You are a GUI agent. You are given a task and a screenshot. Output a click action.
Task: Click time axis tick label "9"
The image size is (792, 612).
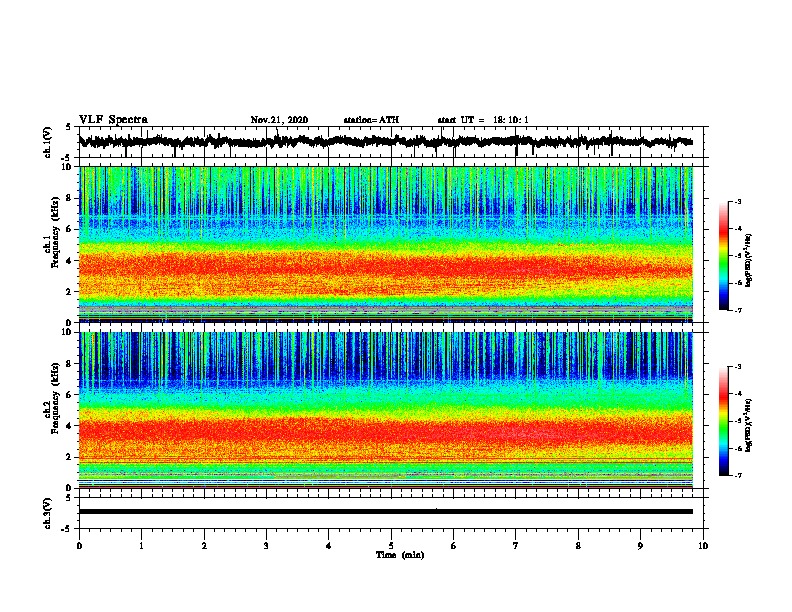640,546
